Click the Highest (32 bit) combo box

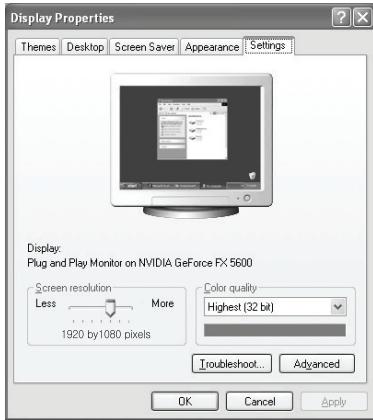(x=275, y=307)
